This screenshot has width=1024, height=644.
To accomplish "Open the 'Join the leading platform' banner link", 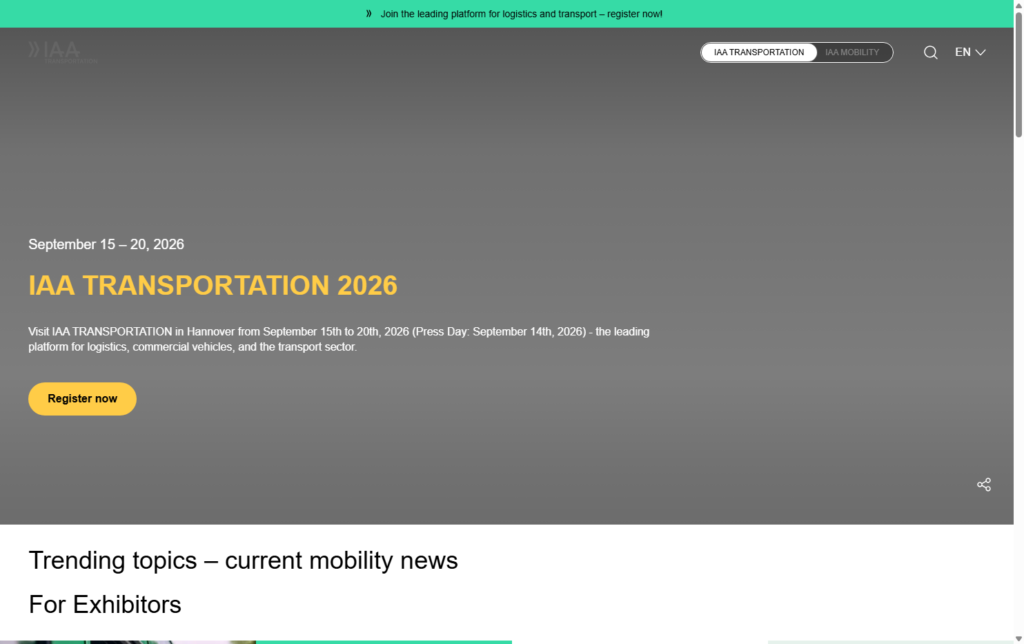I will click(x=521, y=14).
